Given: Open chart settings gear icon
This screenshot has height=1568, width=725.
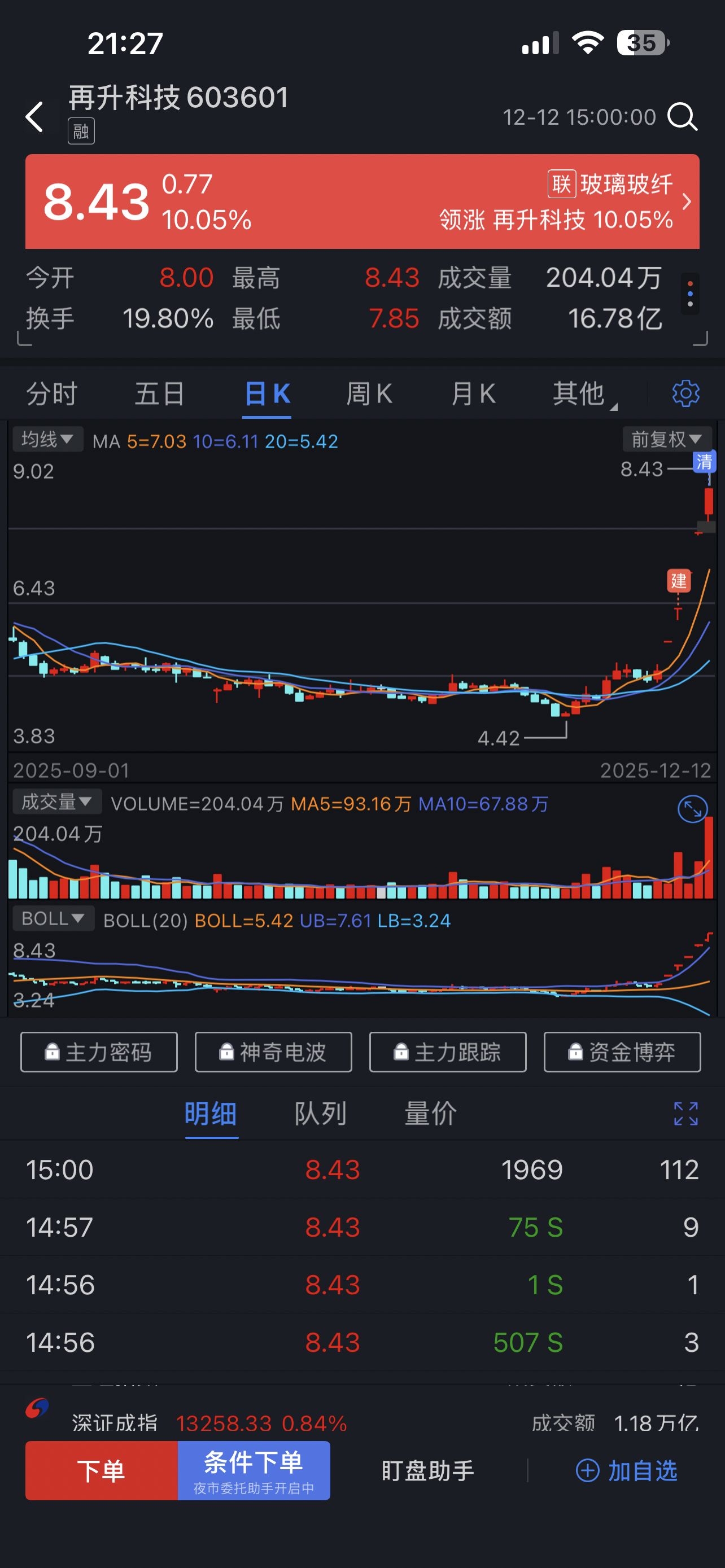Looking at the screenshot, I should point(685,393).
